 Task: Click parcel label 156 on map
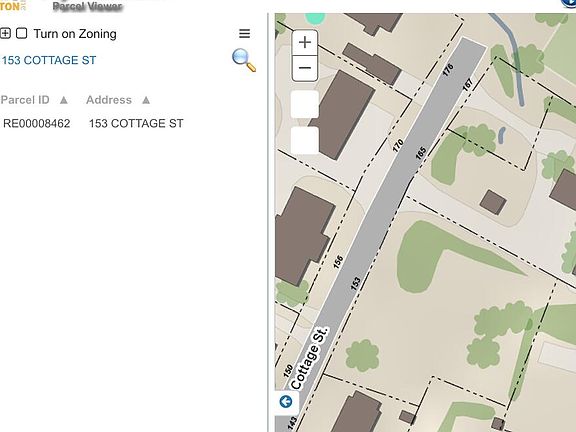tap(338, 262)
